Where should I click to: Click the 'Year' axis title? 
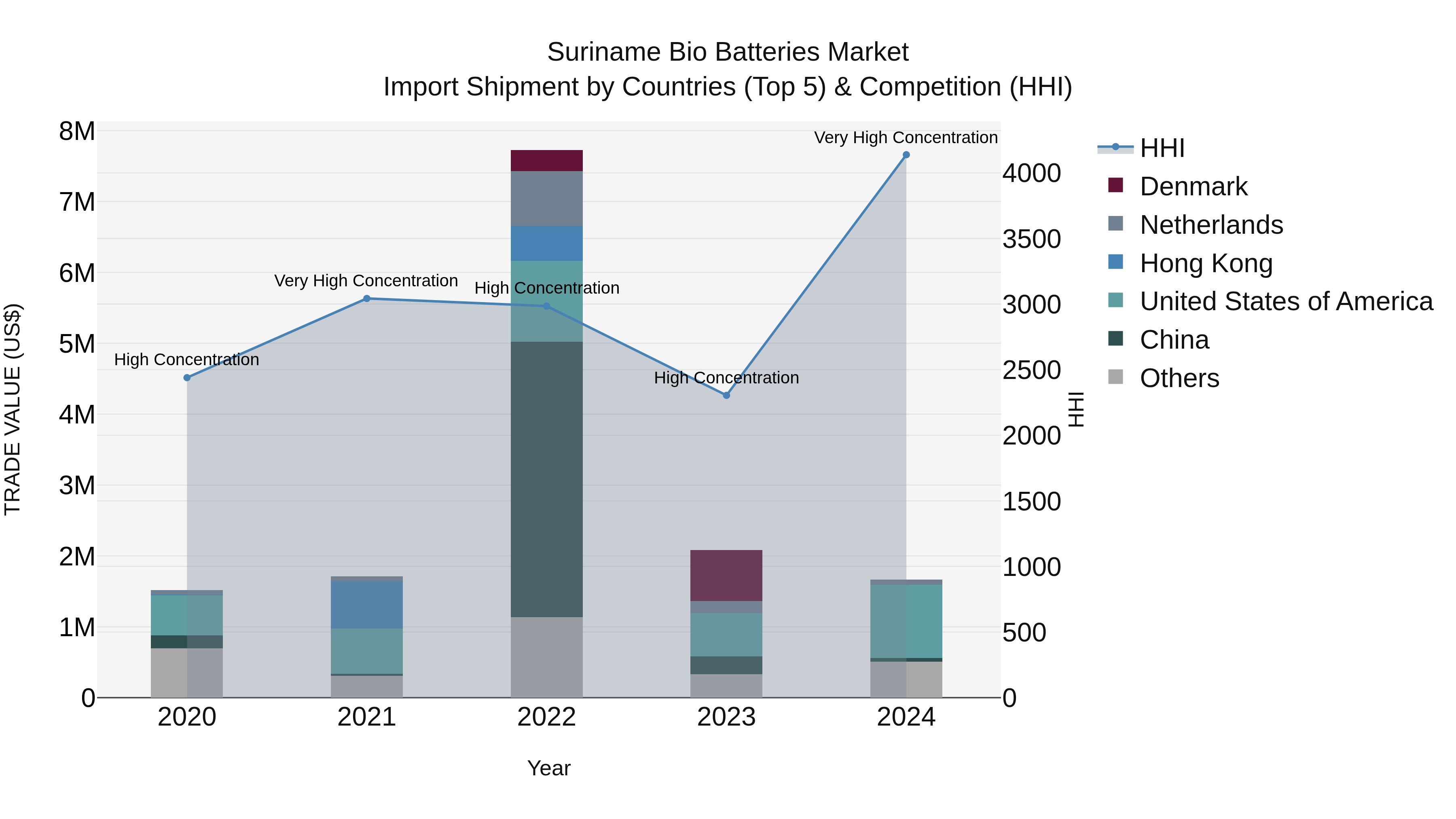pyautogui.click(x=549, y=768)
